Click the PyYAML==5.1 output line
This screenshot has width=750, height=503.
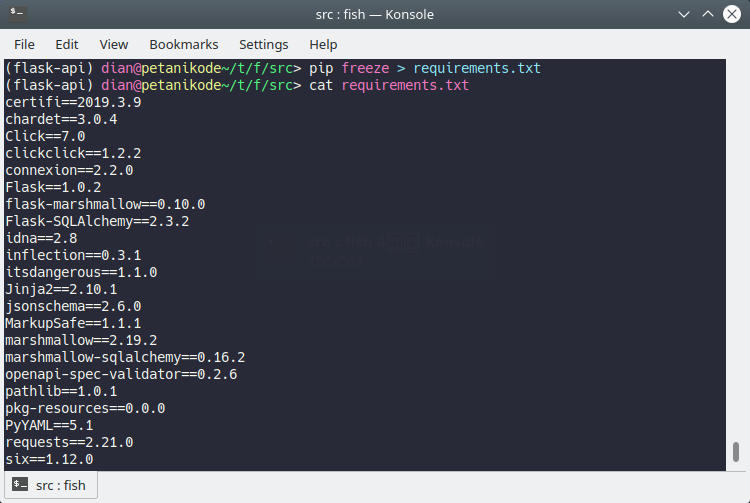[x=49, y=425]
